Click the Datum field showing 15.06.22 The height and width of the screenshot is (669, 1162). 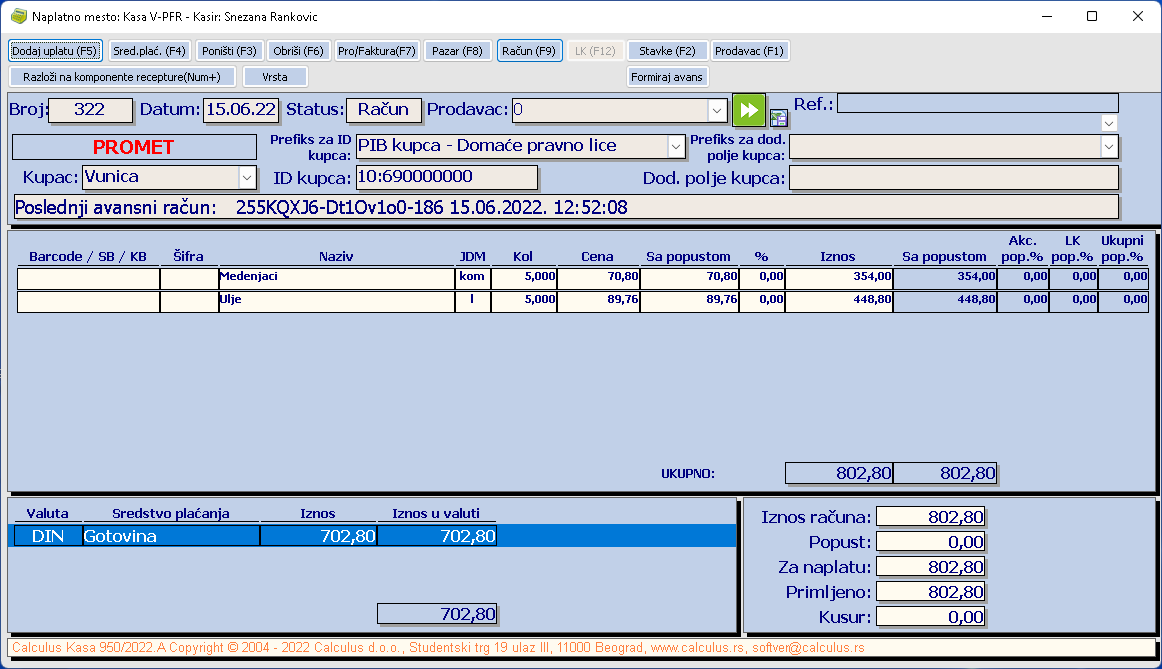[x=242, y=110]
